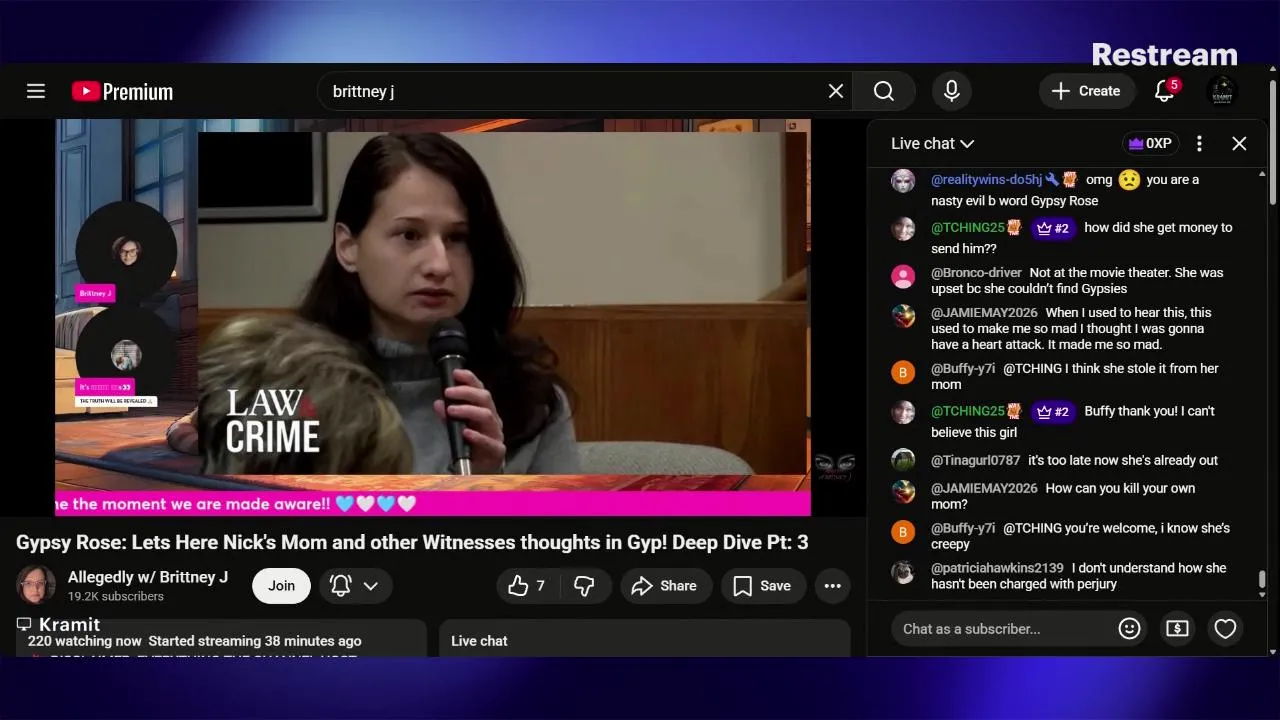Viewport: 1280px width, 720px height.
Task: Open channel name Allegedly w/ Brittney J
Action: (x=148, y=577)
